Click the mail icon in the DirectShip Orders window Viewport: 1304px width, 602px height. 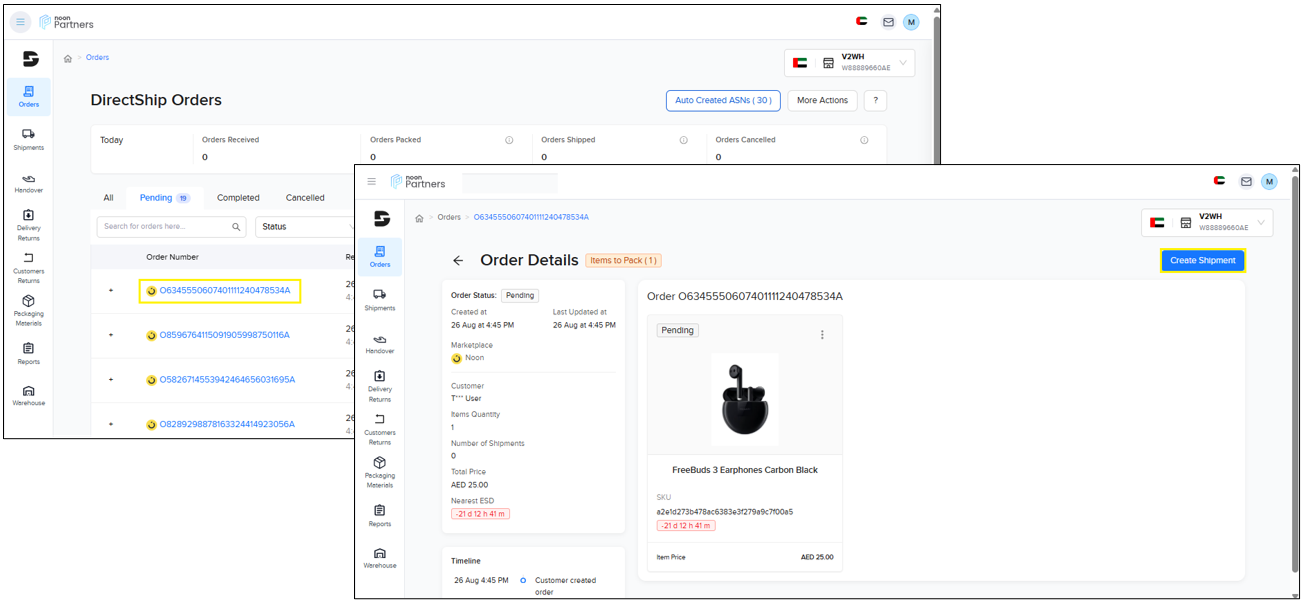pyautogui.click(x=888, y=22)
